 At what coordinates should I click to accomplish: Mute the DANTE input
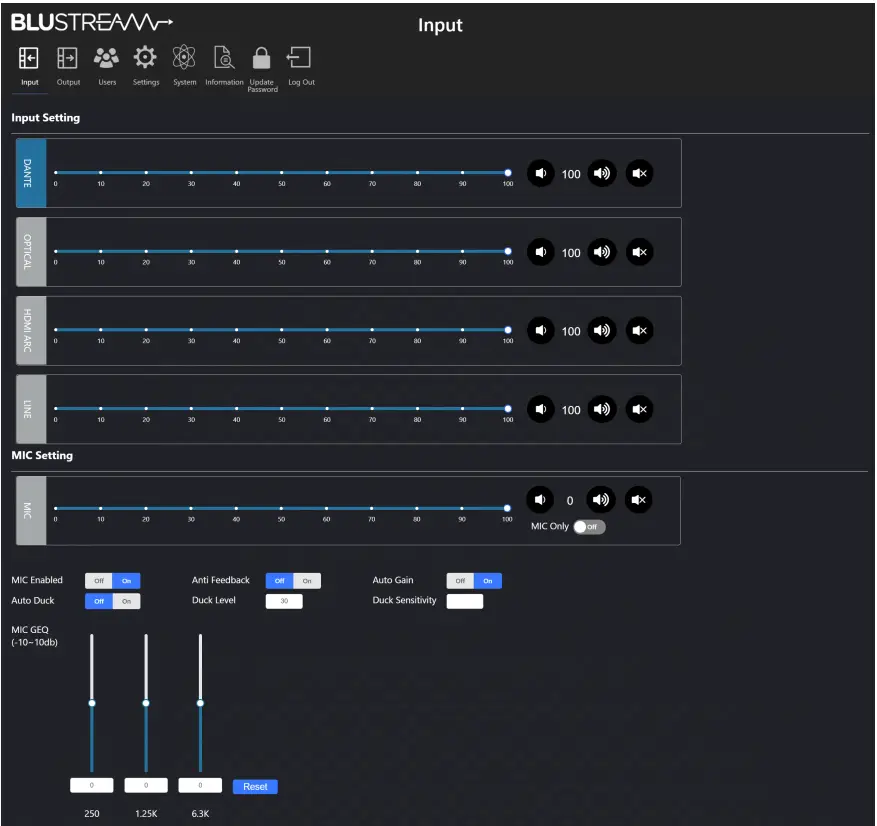[640, 171]
